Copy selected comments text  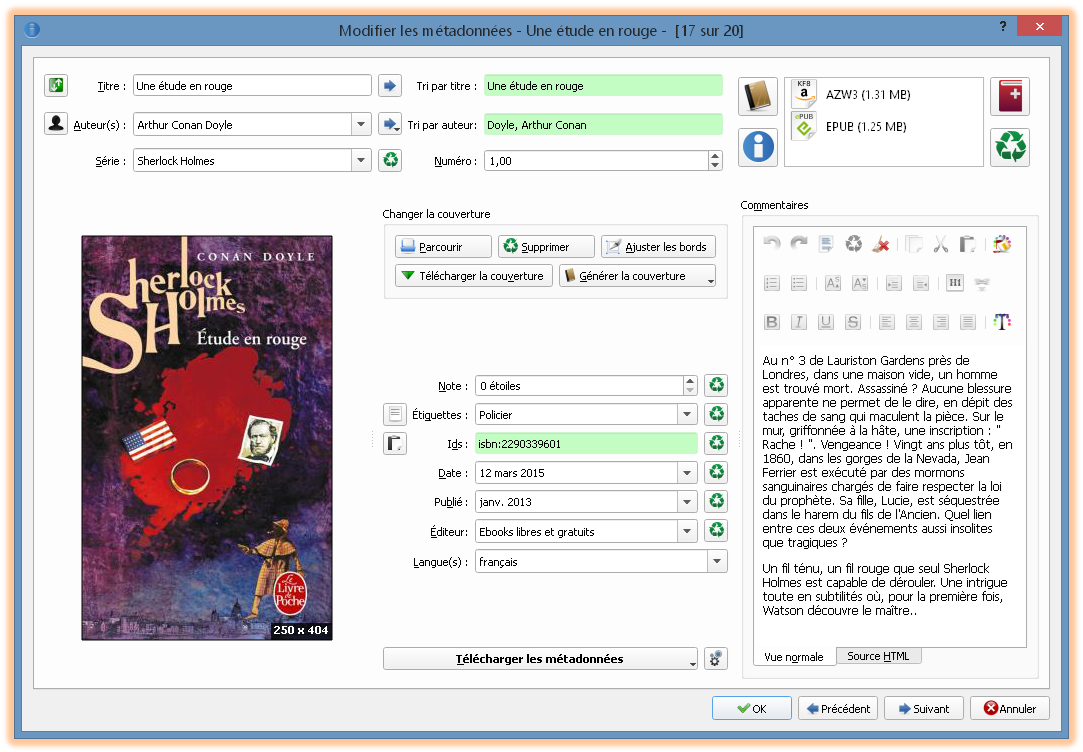point(914,244)
